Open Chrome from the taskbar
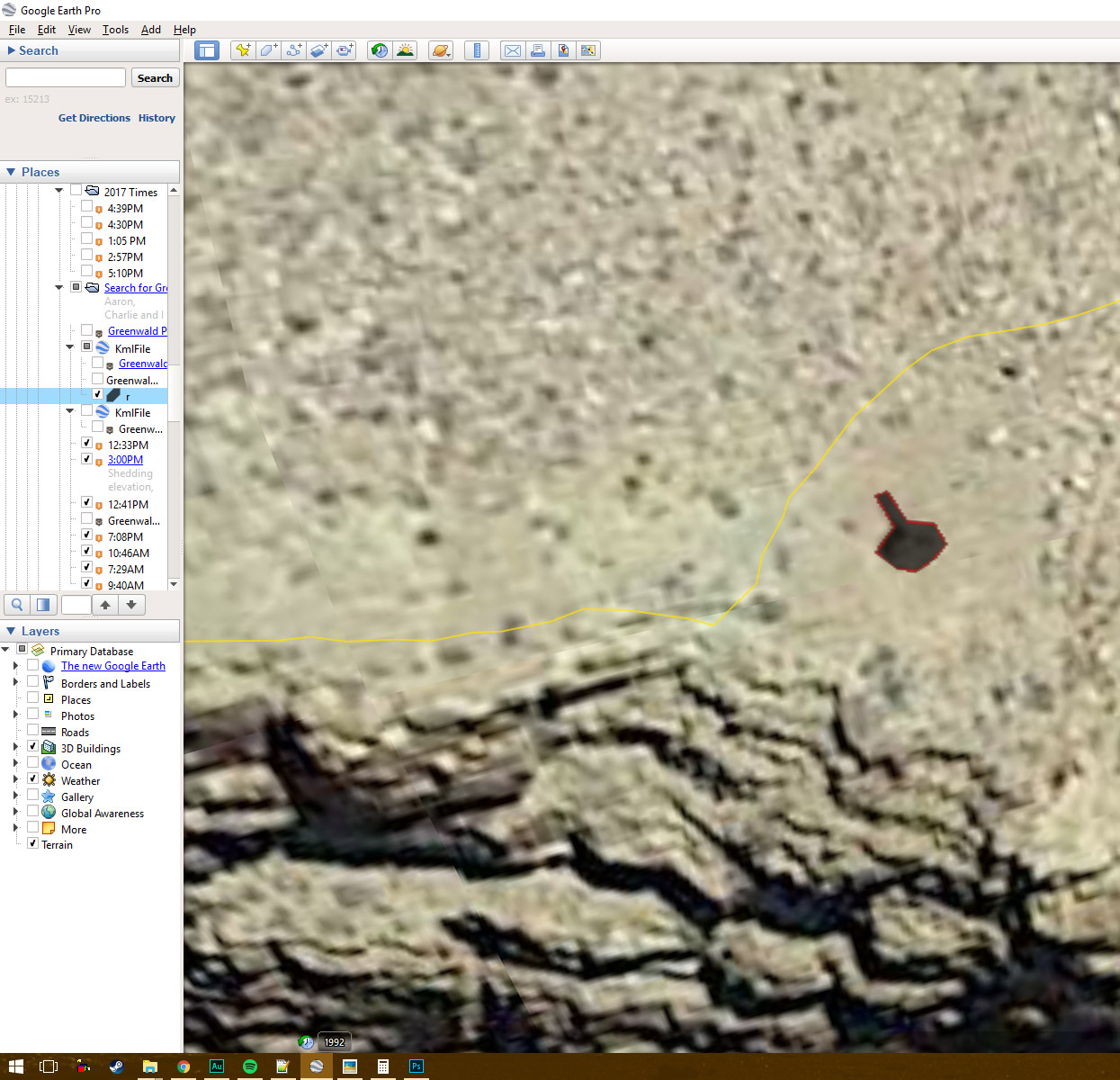 [x=184, y=1066]
